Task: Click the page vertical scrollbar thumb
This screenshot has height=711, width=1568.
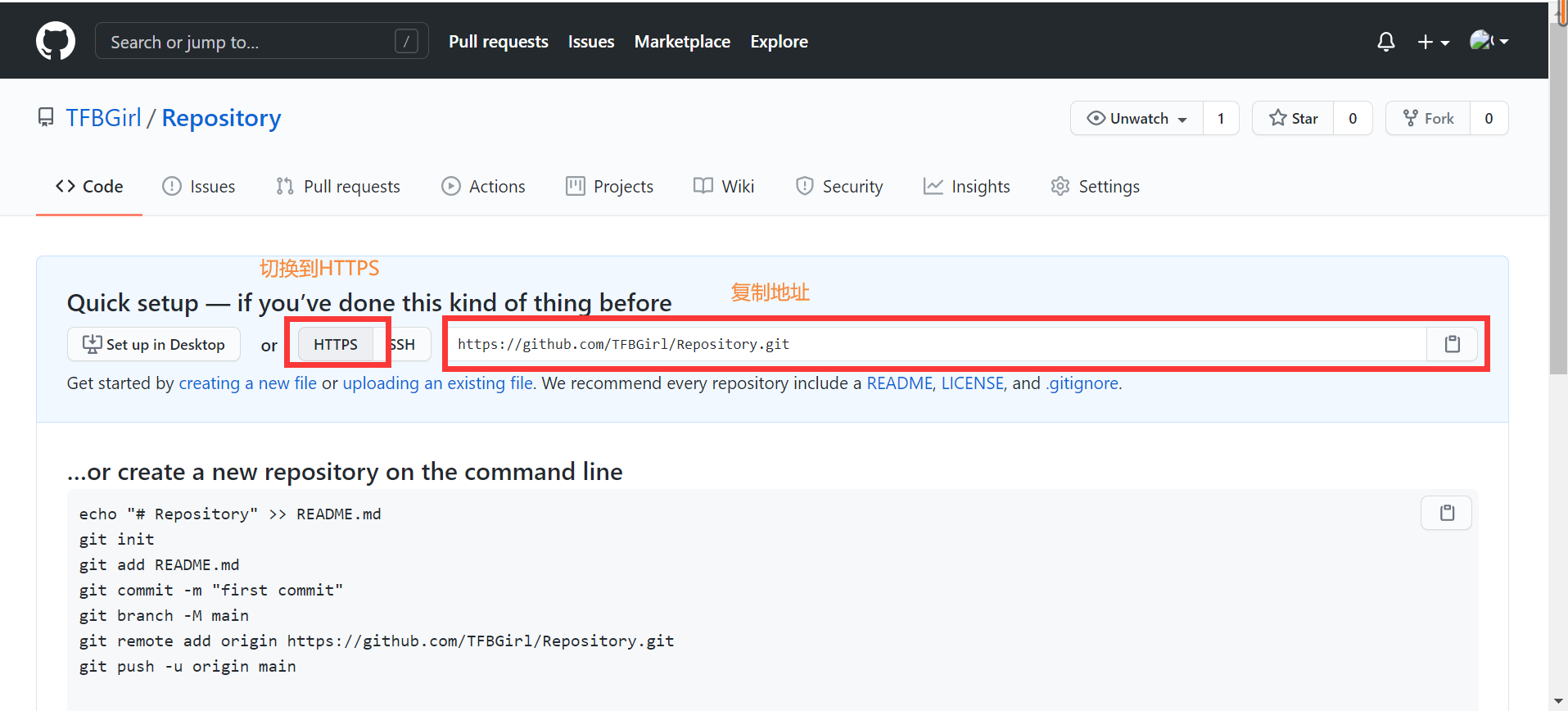Action: pyautogui.click(x=1558, y=197)
